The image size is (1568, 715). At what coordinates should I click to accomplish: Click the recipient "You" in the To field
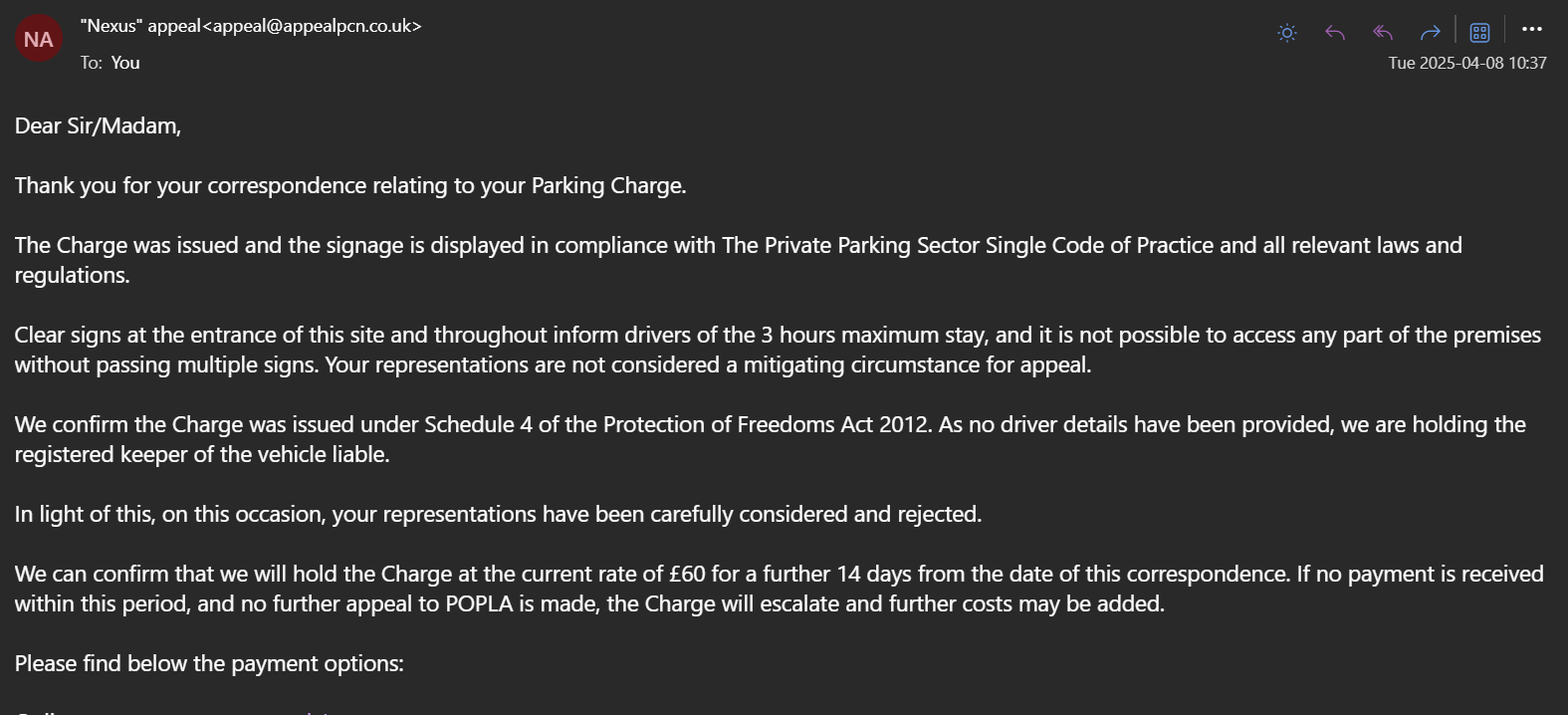(x=125, y=63)
